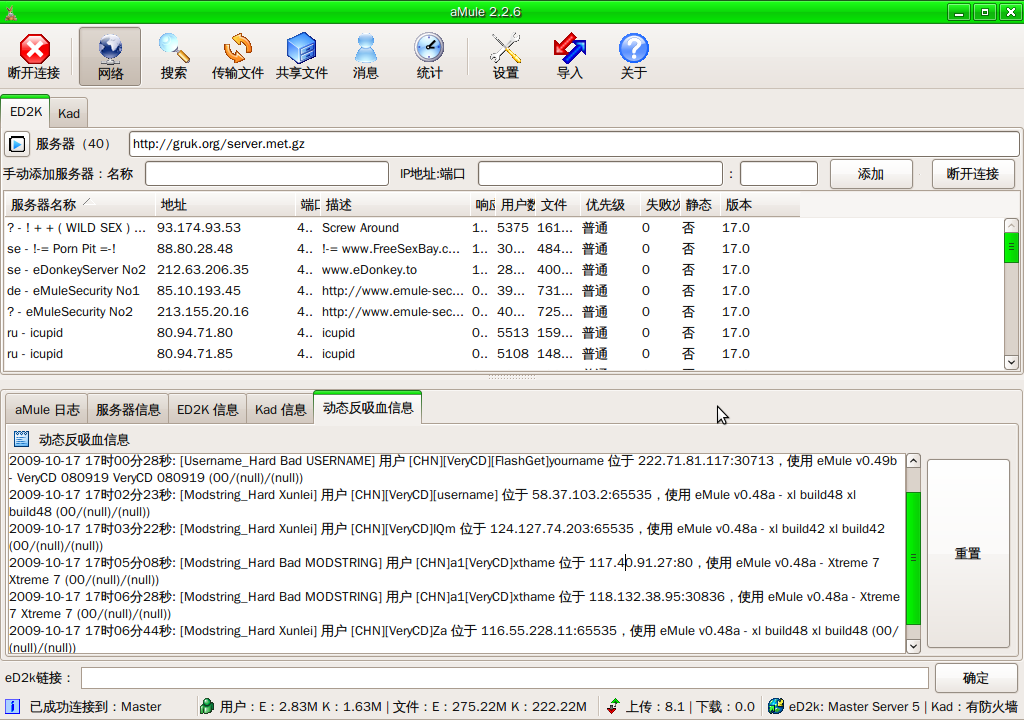
Task: Click log panel scrollbar up arrow
Action: pos(913,461)
